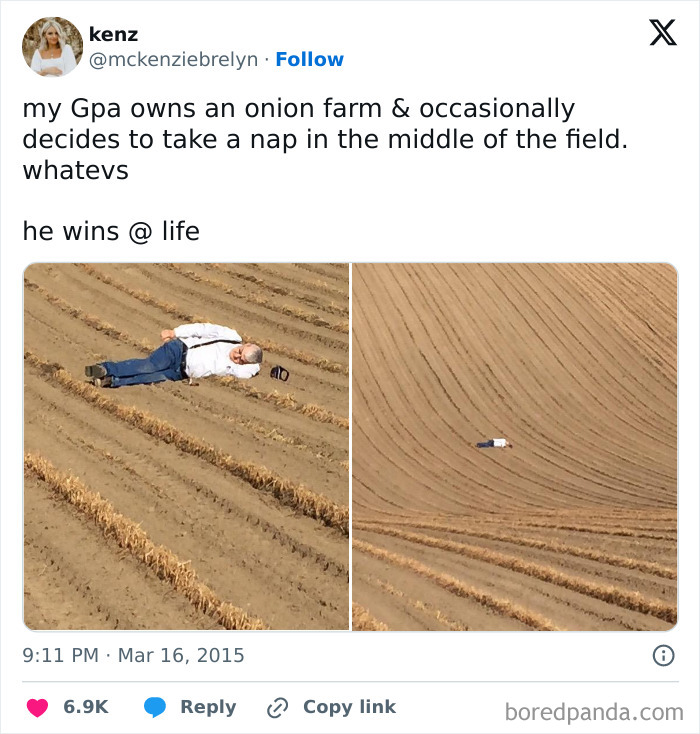Follow the @mckenziebrelyn account
The height and width of the screenshot is (734, 700).
(309, 60)
